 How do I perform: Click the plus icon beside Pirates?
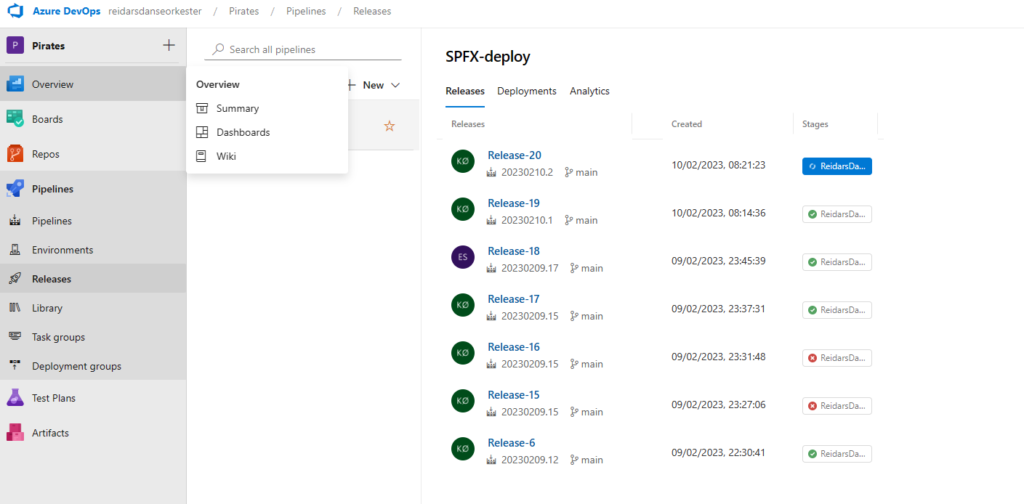[168, 45]
